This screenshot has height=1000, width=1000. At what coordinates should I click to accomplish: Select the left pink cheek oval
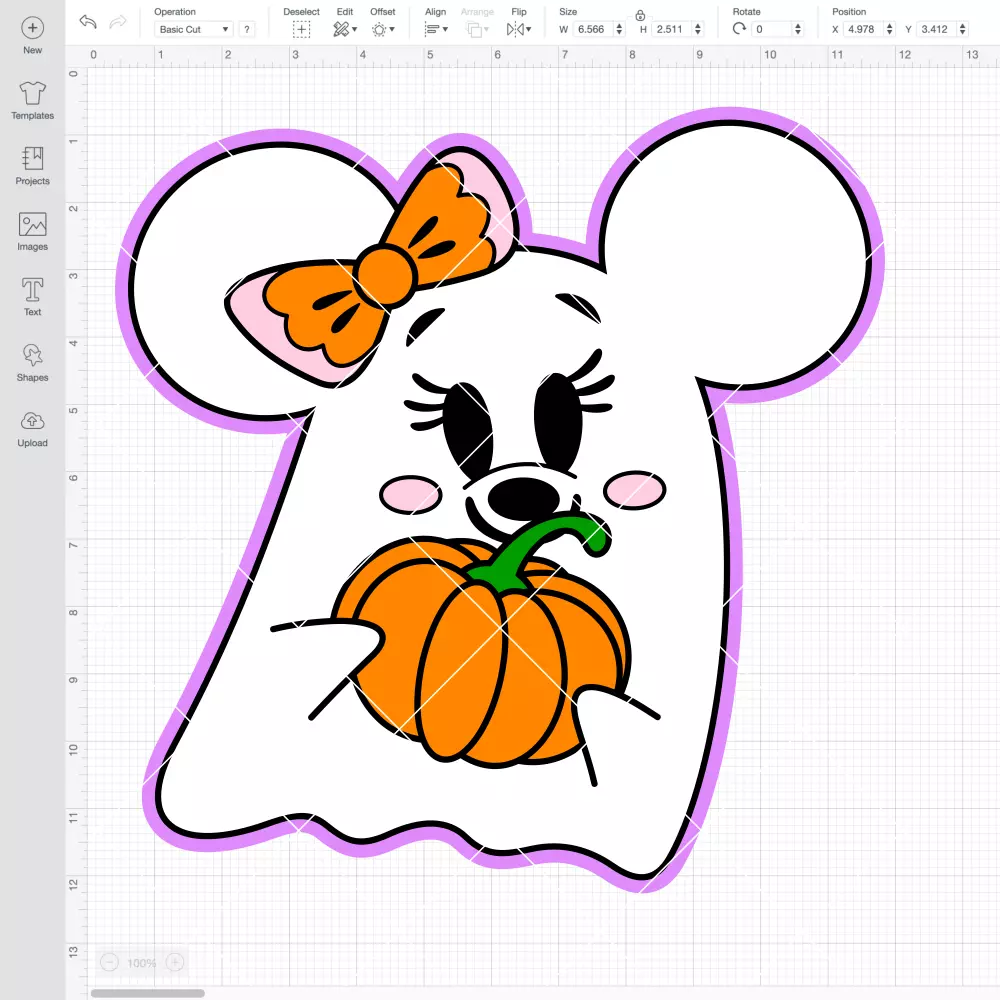click(411, 494)
